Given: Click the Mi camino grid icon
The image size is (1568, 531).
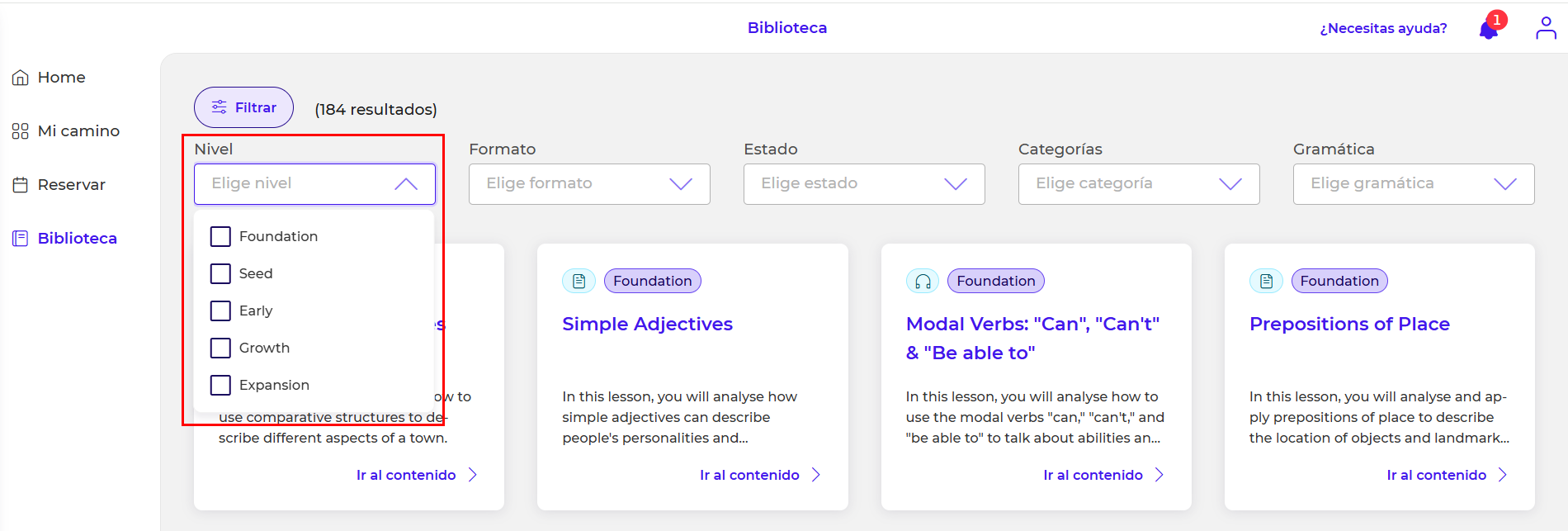Looking at the screenshot, I should click(x=21, y=131).
